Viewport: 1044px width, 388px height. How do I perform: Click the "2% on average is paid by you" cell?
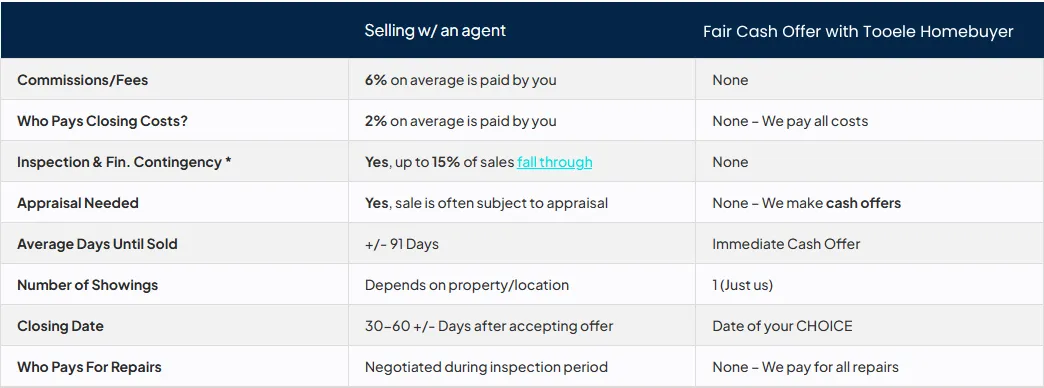click(460, 121)
